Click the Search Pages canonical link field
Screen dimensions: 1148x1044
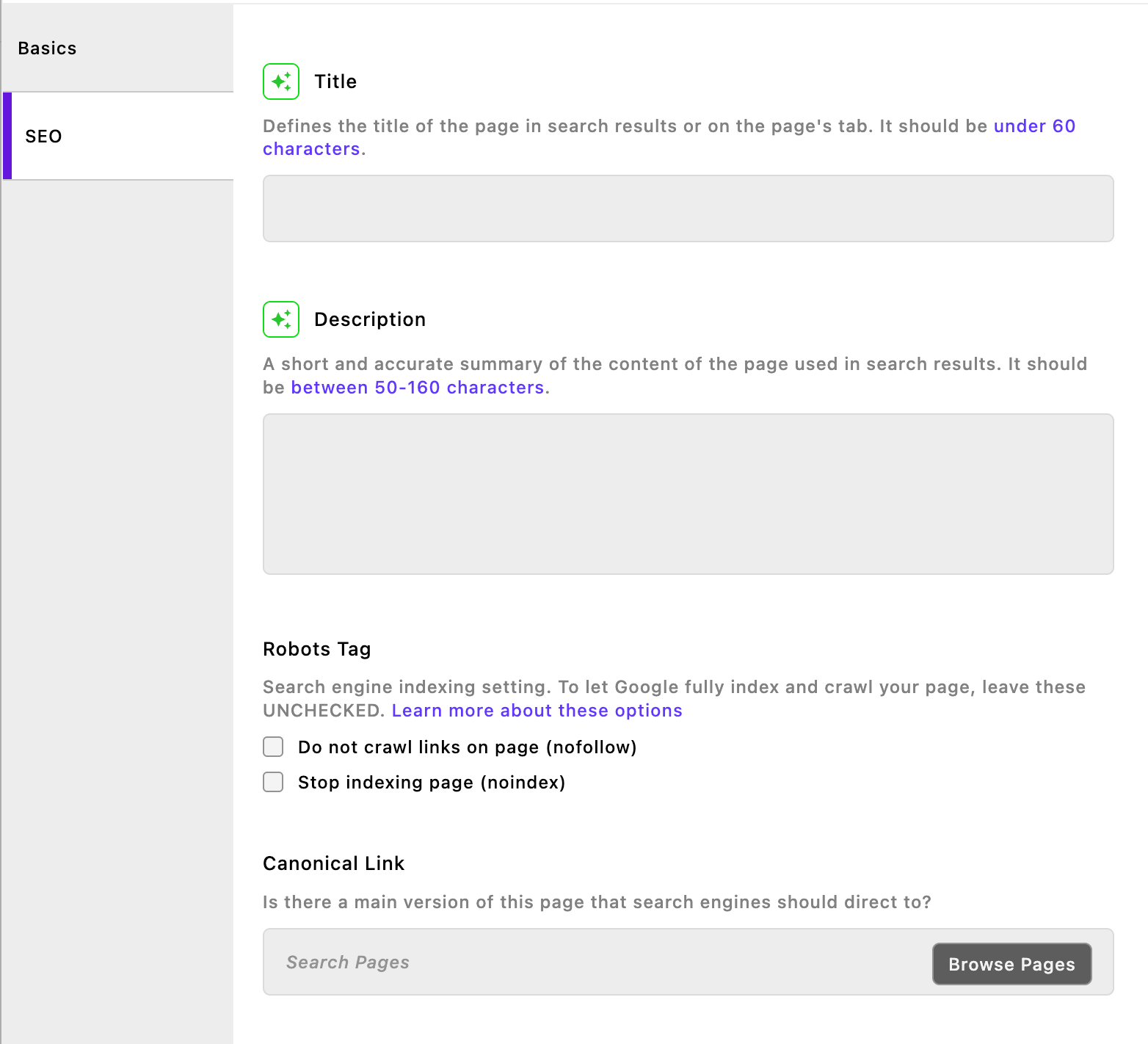coord(595,963)
